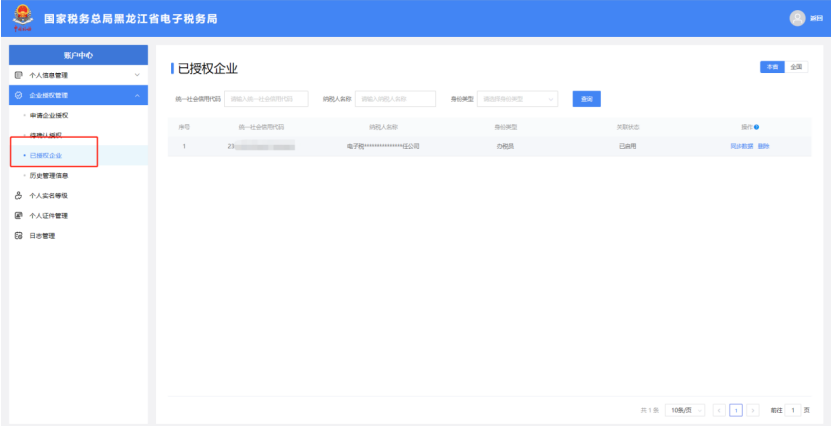Go to previous page arrow
832x426 pixels.
coord(720,410)
